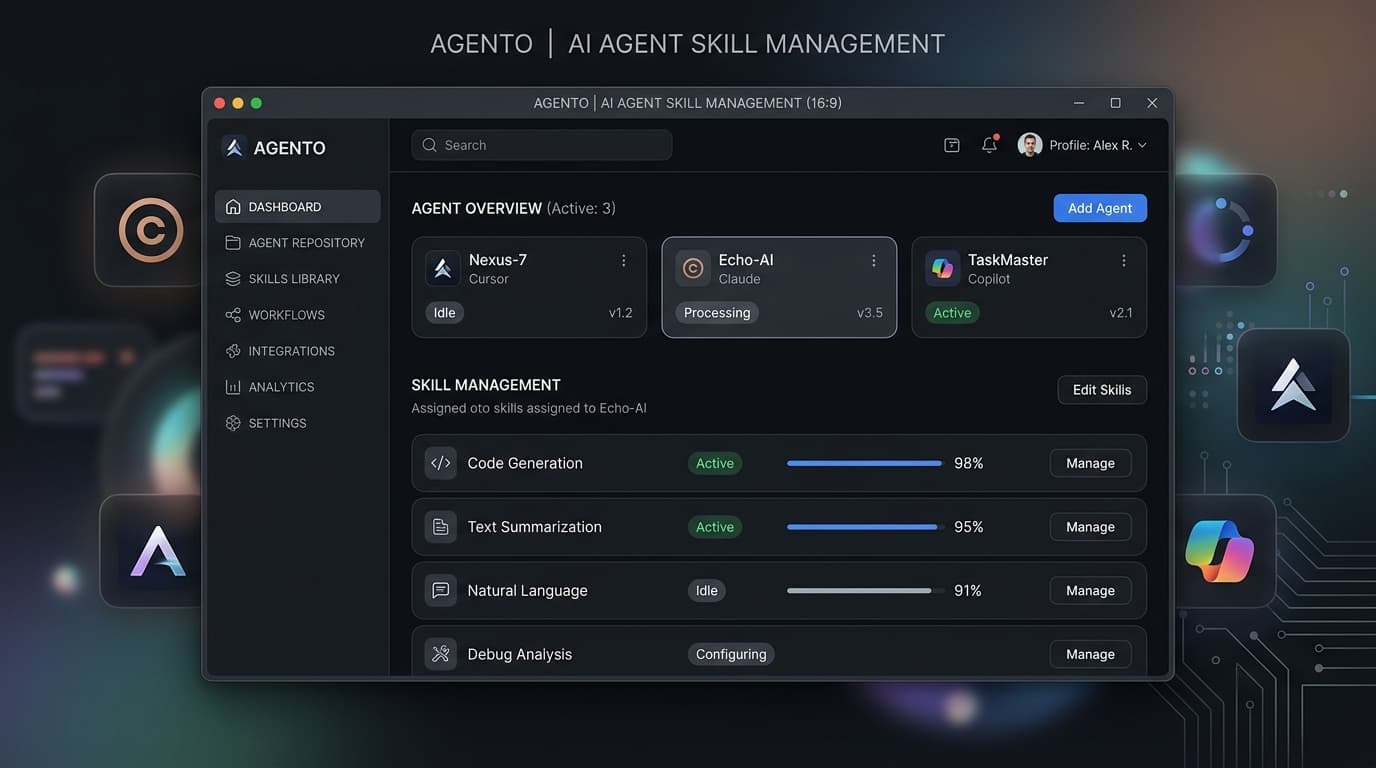The height and width of the screenshot is (768, 1376).
Task: Click the Nexus-7 Cursor logo icon
Action: 443,268
